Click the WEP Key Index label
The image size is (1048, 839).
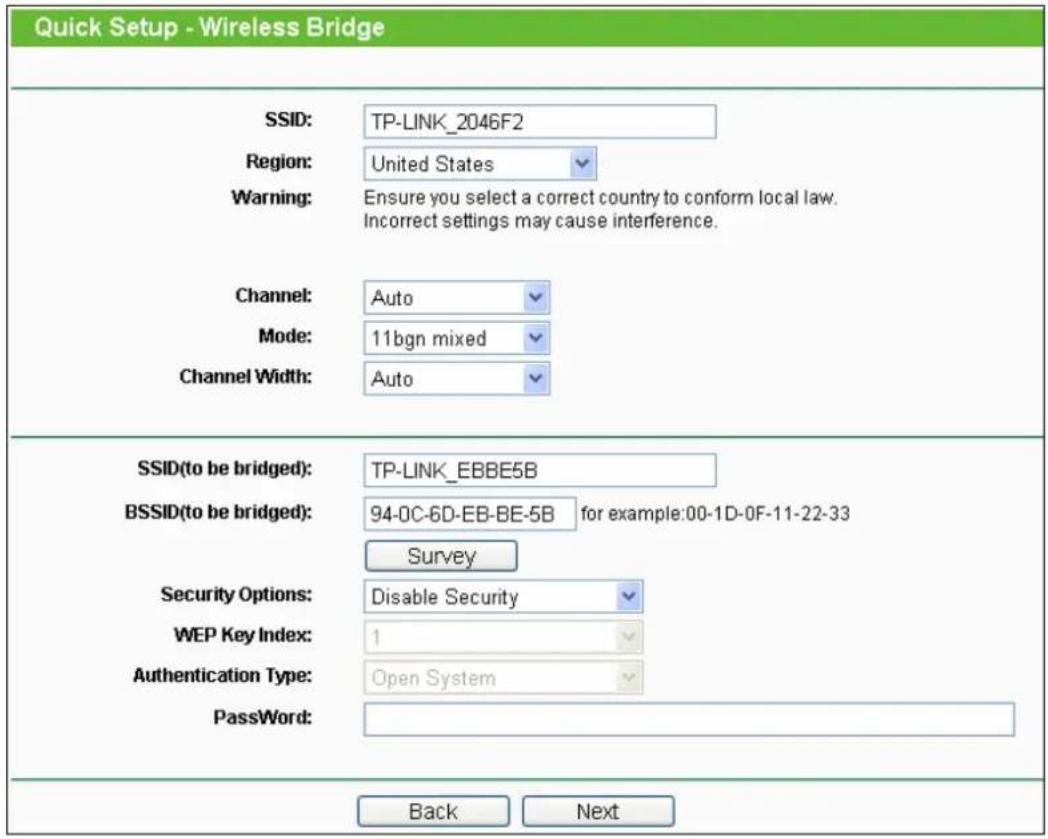pyautogui.click(x=243, y=635)
